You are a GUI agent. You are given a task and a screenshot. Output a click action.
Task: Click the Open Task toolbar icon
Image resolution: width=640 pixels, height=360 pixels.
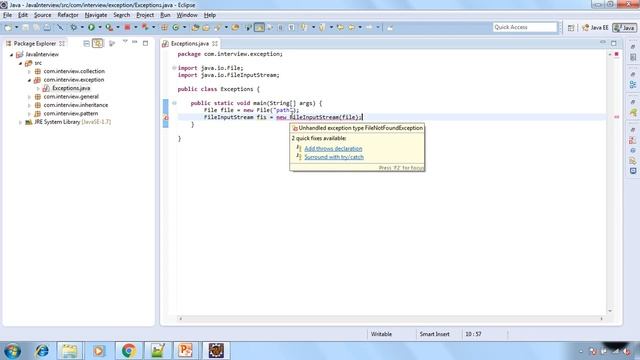tap(206, 27)
